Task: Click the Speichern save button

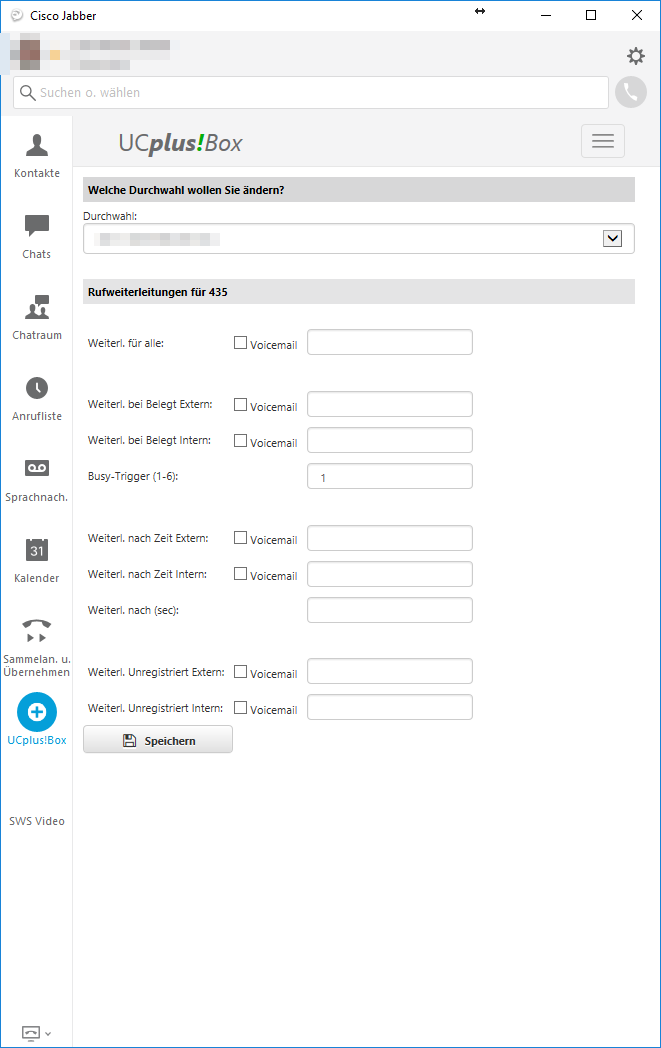Action: 158,740
